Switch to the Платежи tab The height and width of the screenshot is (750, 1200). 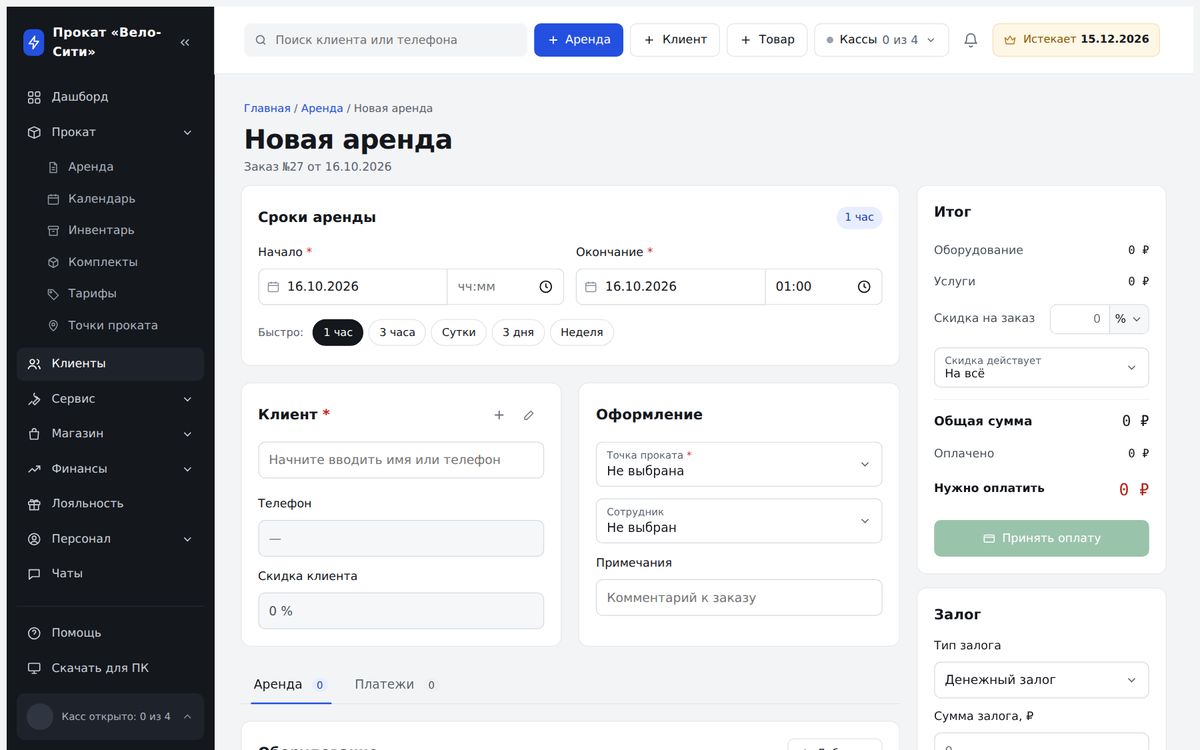click(x=395, y=685)
